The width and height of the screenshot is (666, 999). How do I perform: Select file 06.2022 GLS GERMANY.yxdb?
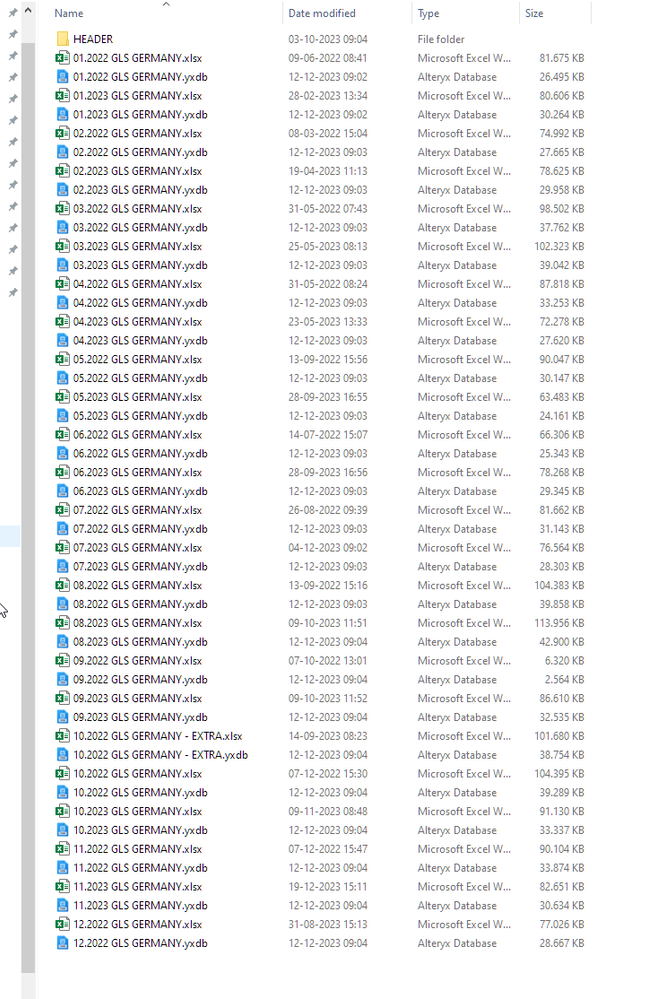(140, 454)
